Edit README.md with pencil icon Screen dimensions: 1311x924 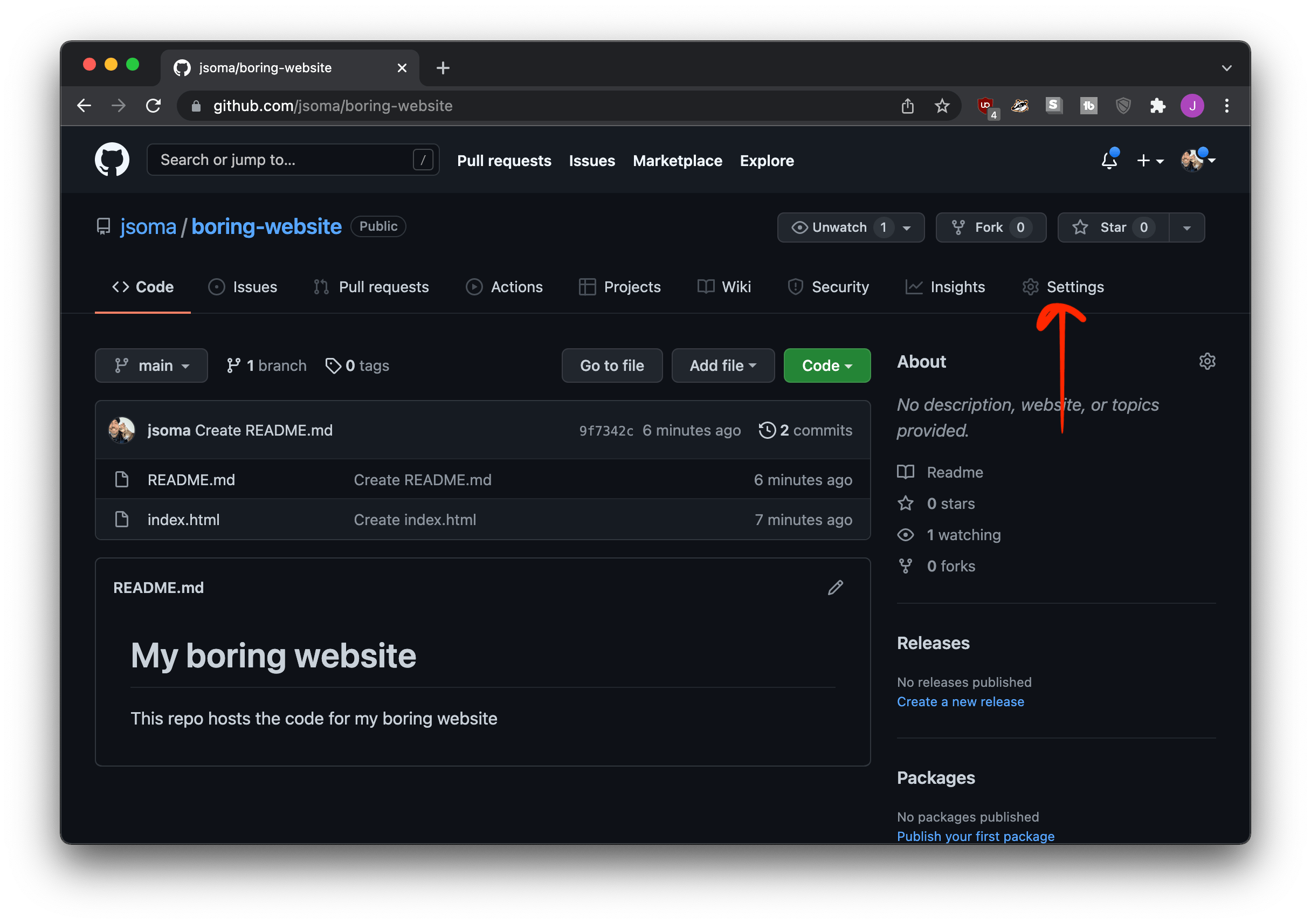point(836,588)
